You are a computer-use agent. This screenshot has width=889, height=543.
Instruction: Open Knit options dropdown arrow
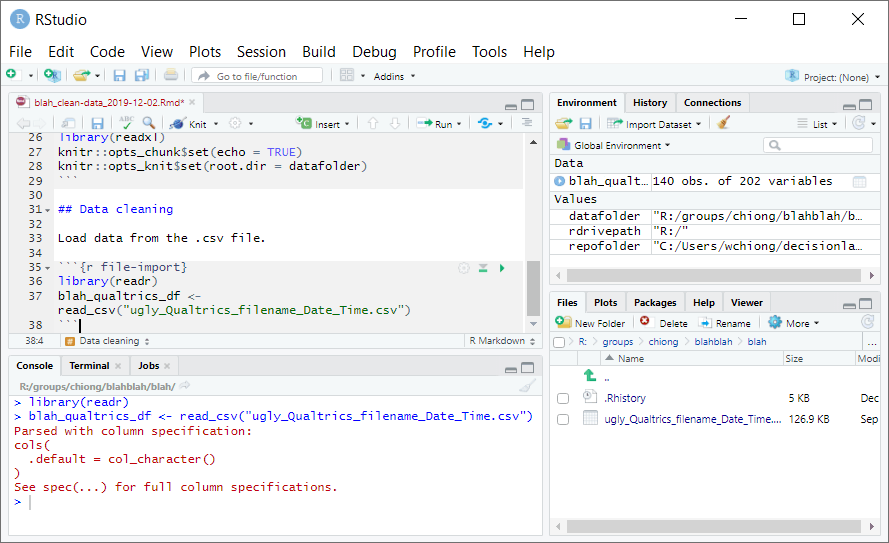point(216,124)
